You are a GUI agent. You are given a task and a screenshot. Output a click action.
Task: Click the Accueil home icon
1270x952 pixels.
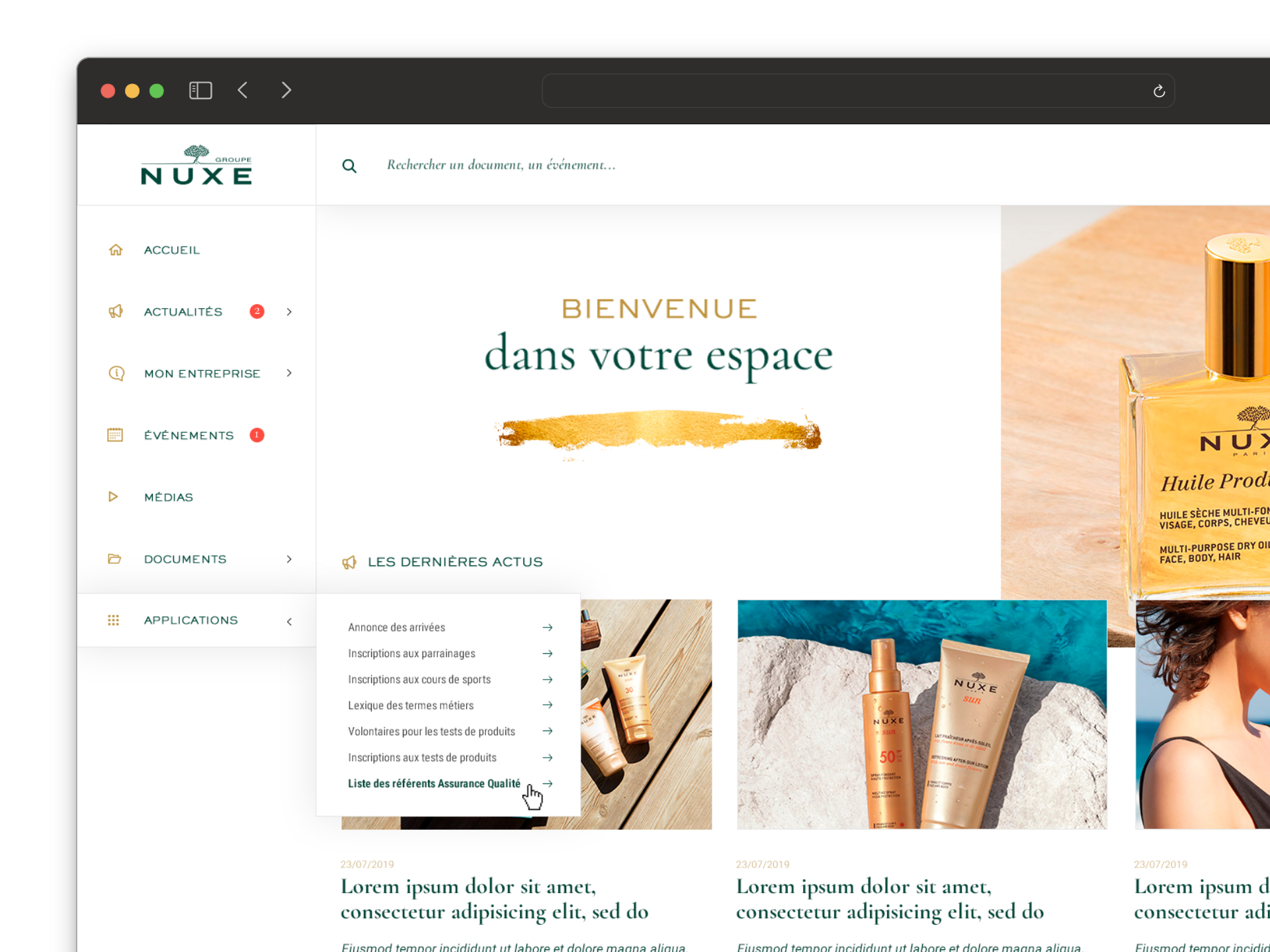(x=116, y=250)
